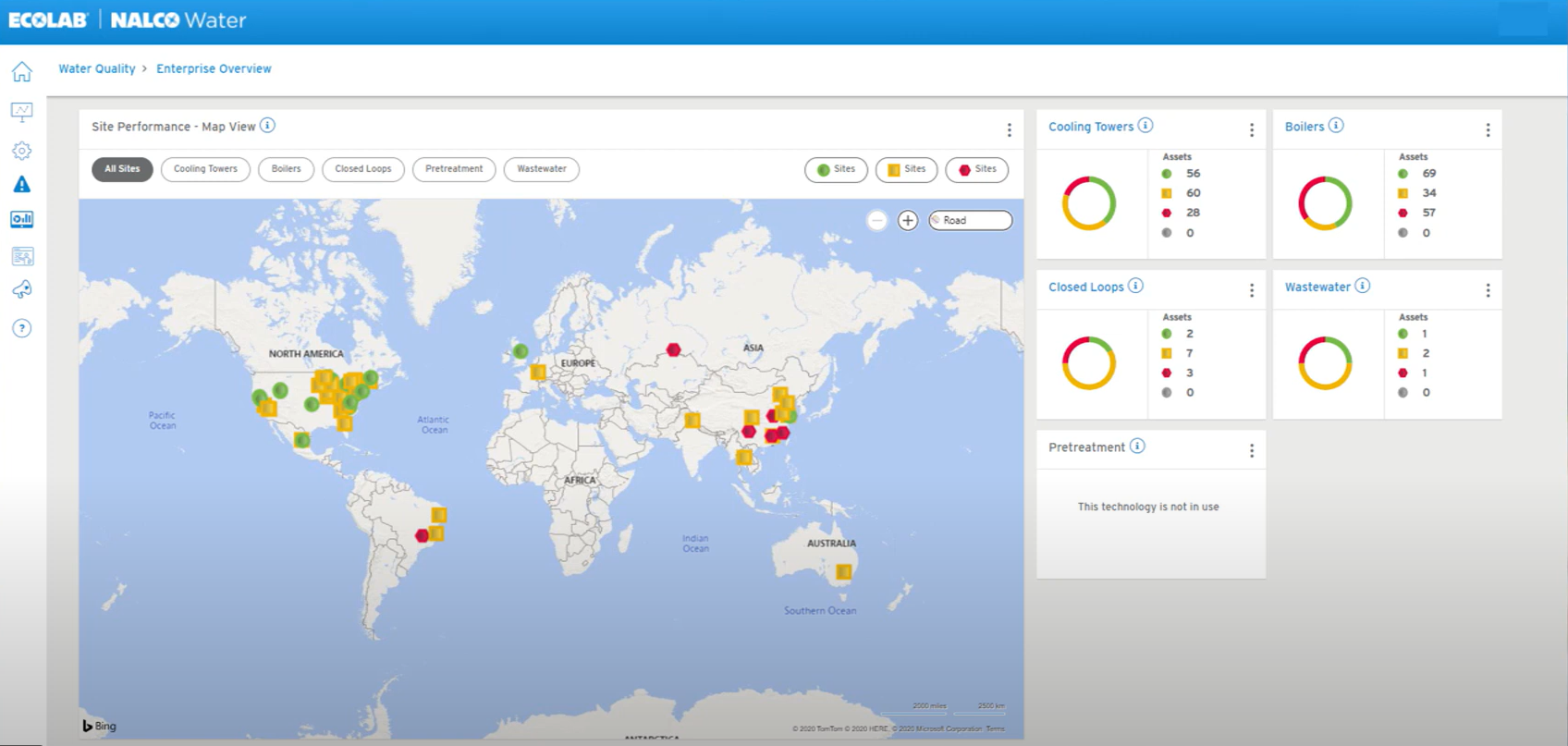Open the Closed Loops card title link
Image resolution: width=1568 pixels, height=746 pixels.
[x=1085, y=287]
